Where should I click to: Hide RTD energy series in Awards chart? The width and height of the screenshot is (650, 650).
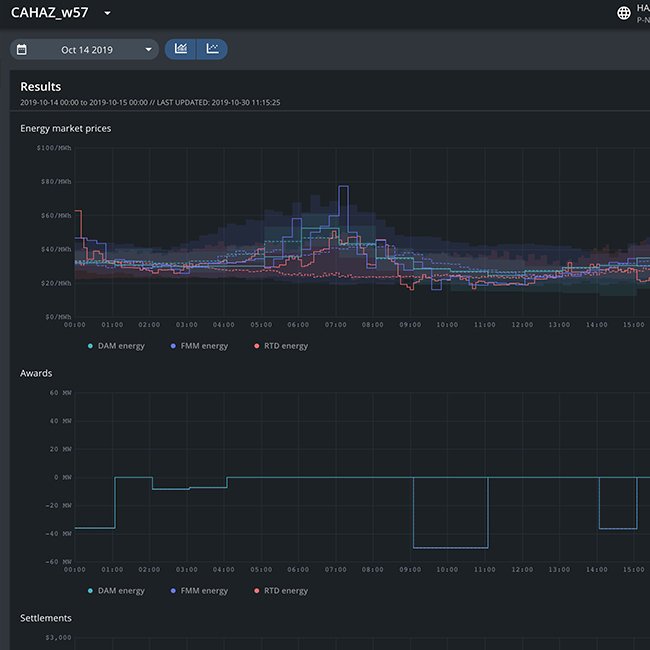(280, 591)
